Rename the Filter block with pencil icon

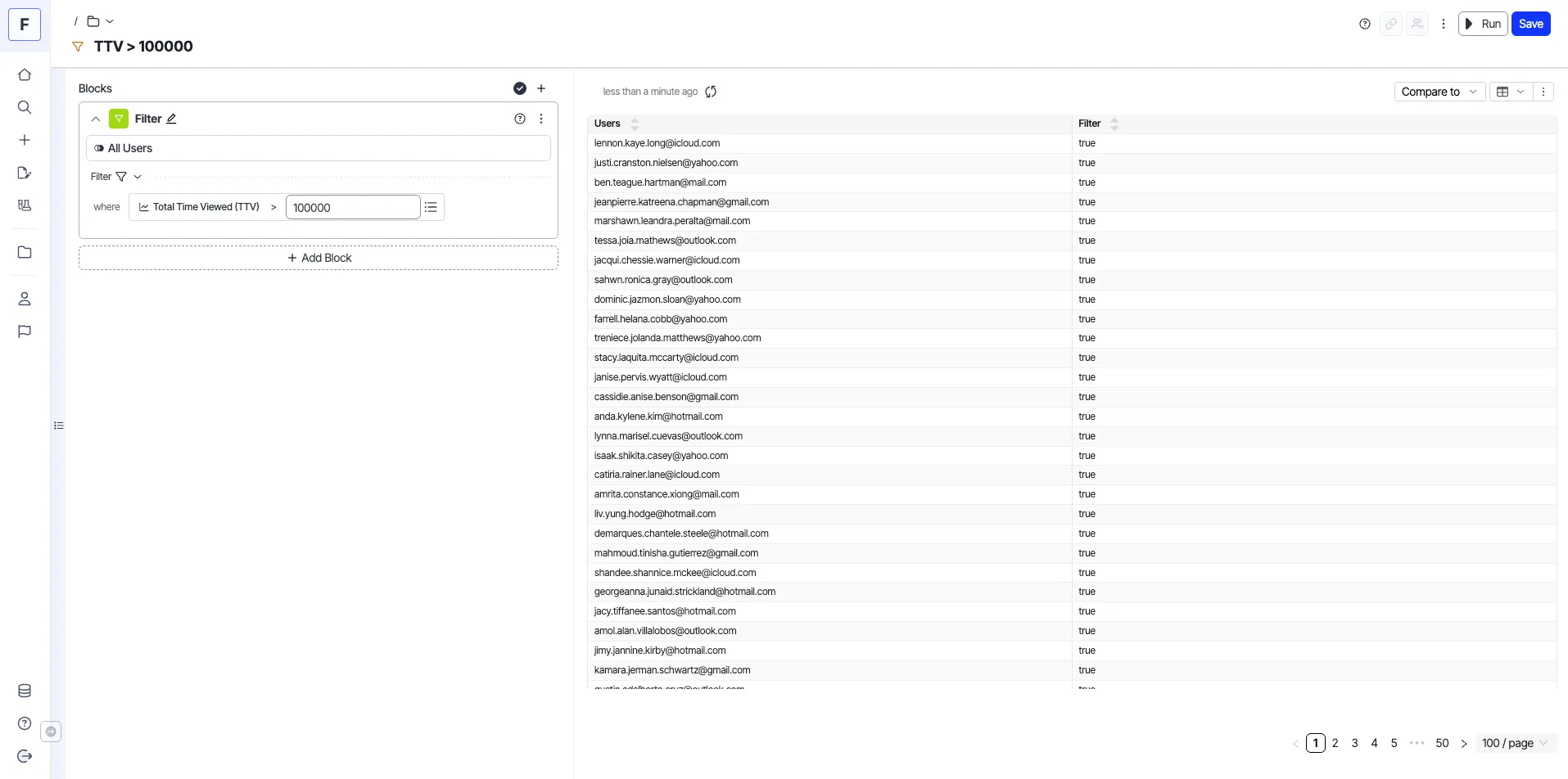pyautogui.click(x=171, y=119)
